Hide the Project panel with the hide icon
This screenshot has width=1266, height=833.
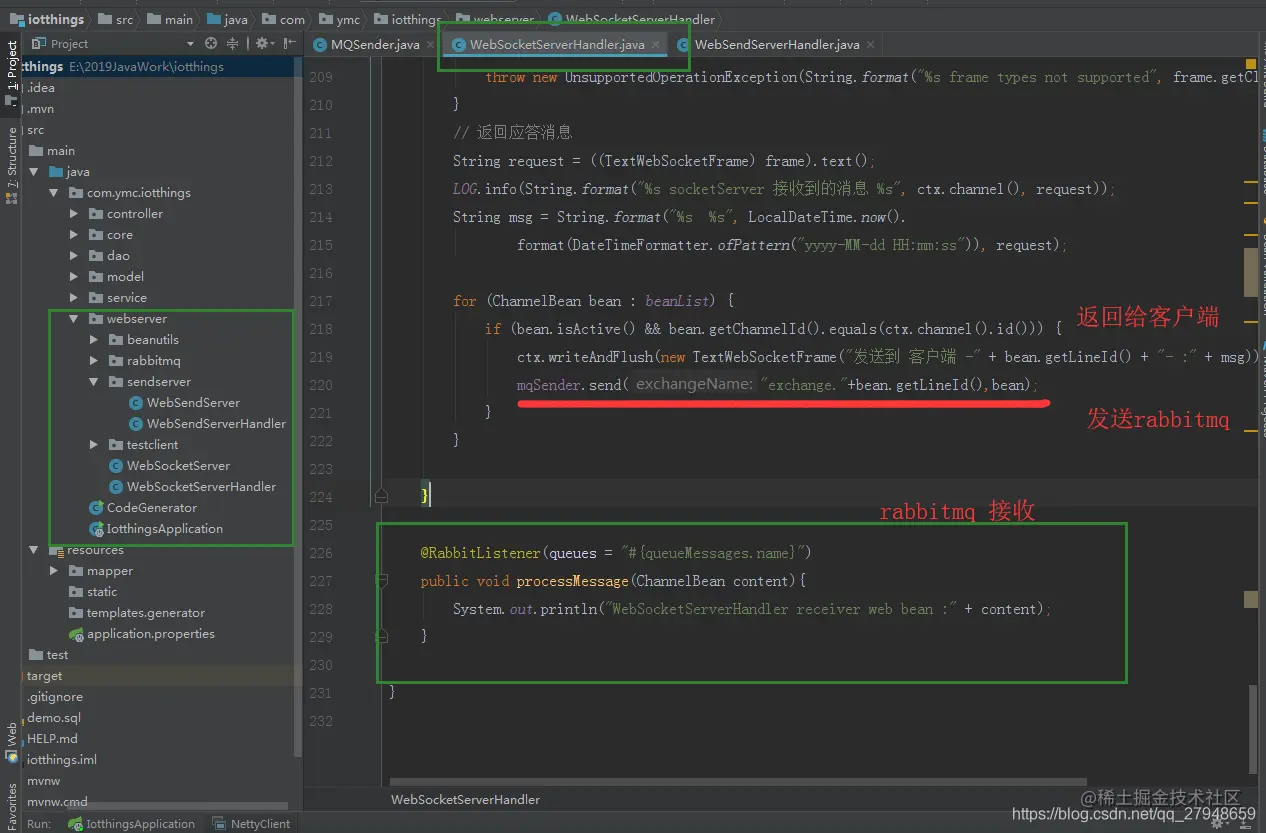pos(288,44)
